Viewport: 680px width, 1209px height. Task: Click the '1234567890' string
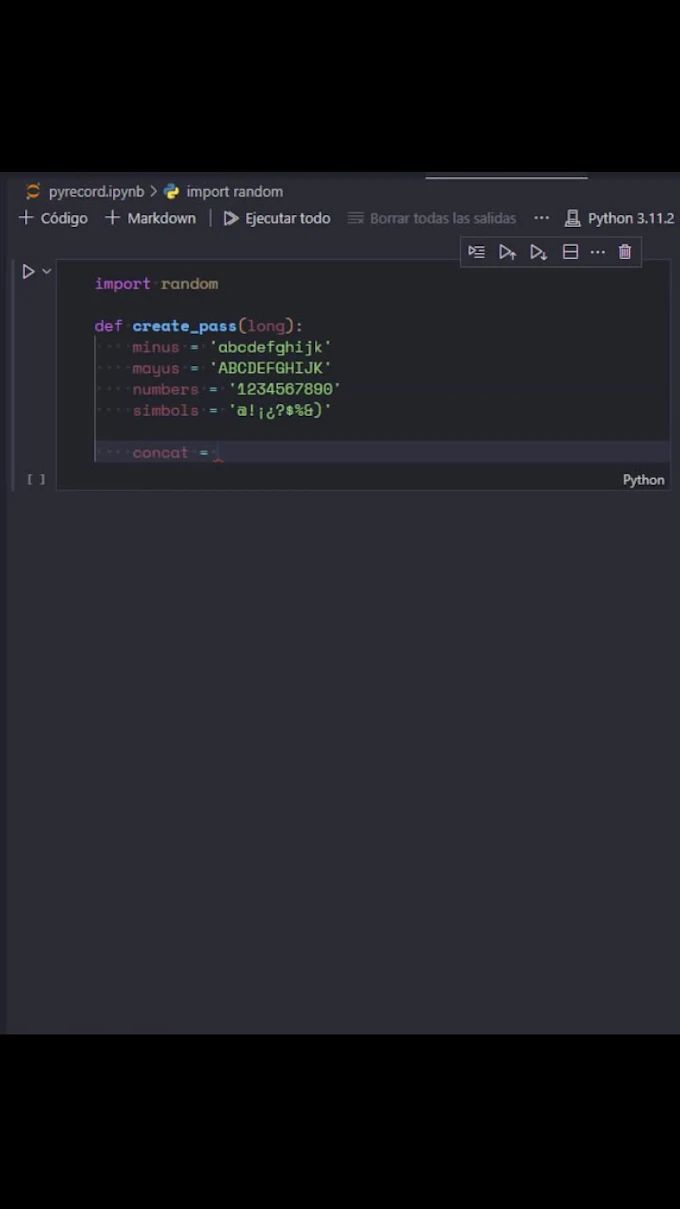[x=285, y=389]
